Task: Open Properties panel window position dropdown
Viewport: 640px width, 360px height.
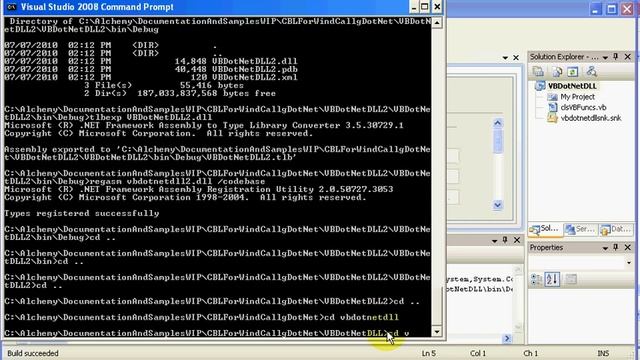Action: [605, 248]
